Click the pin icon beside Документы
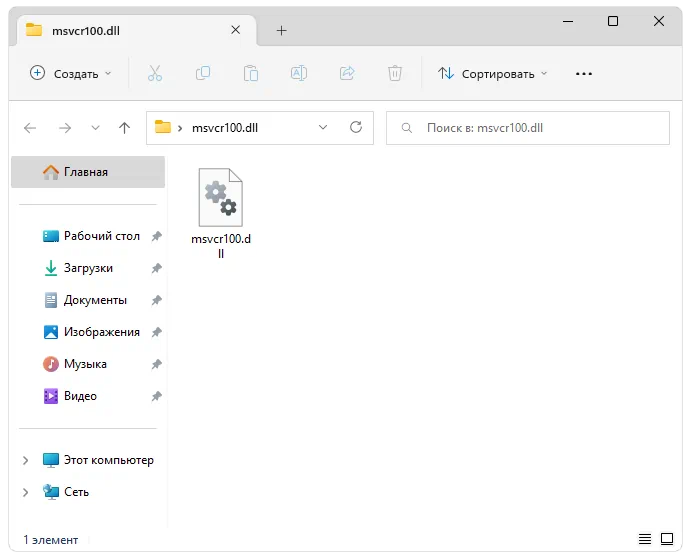The image size is (688, 558). tap(157, 300)
